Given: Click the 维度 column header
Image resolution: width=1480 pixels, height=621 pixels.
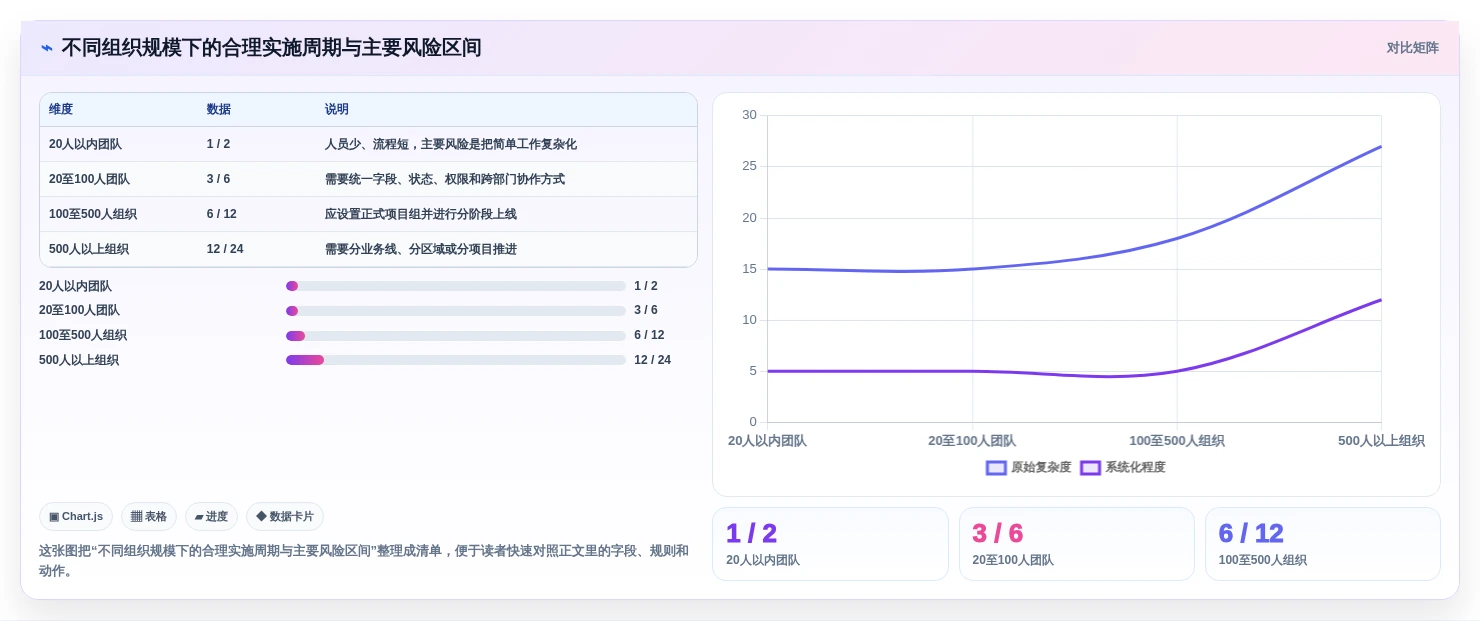Looking at the screenshot, I should [x=61, y=110].
